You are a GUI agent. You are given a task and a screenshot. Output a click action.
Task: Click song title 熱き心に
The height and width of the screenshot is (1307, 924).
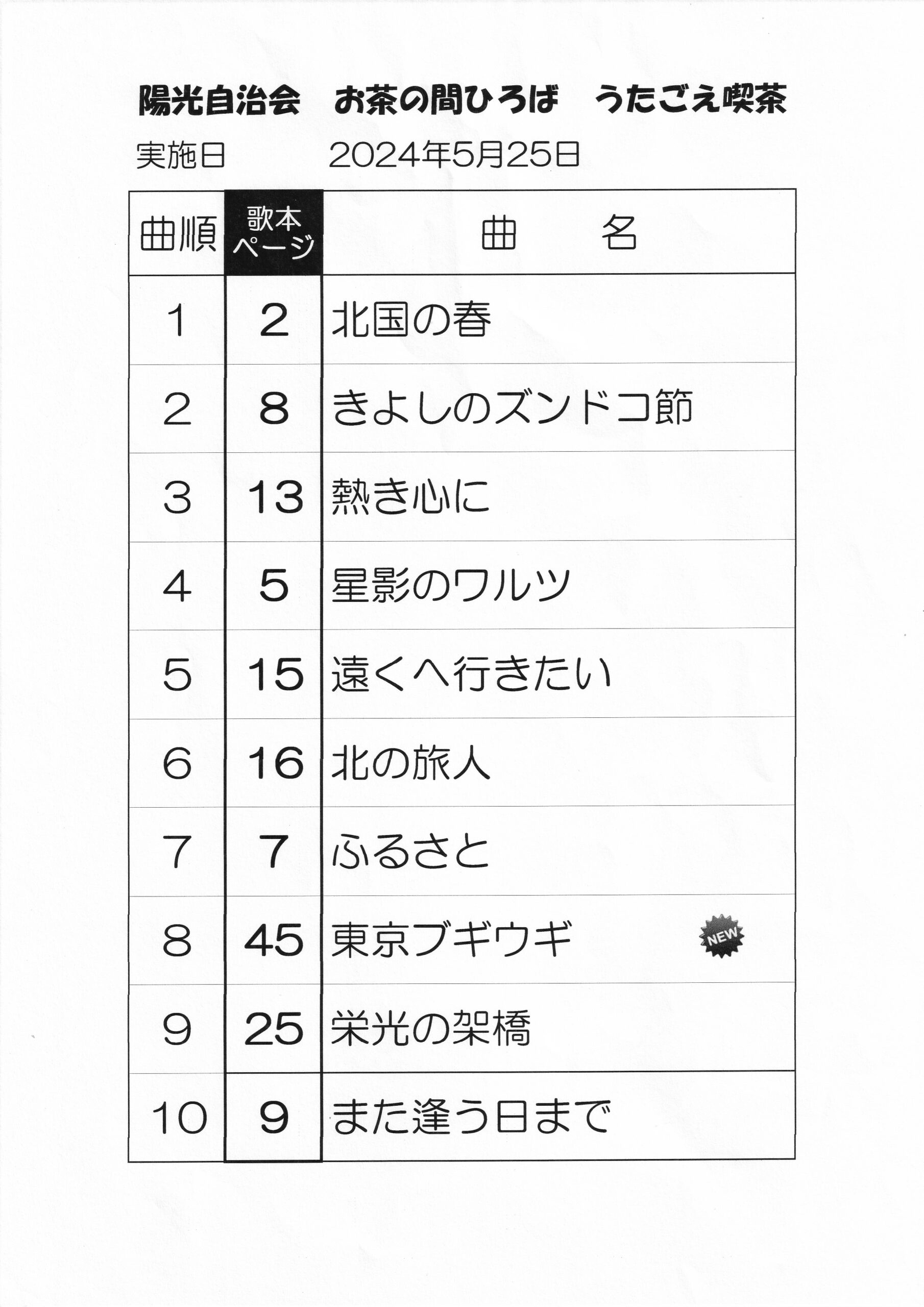[x=410, y=496]
